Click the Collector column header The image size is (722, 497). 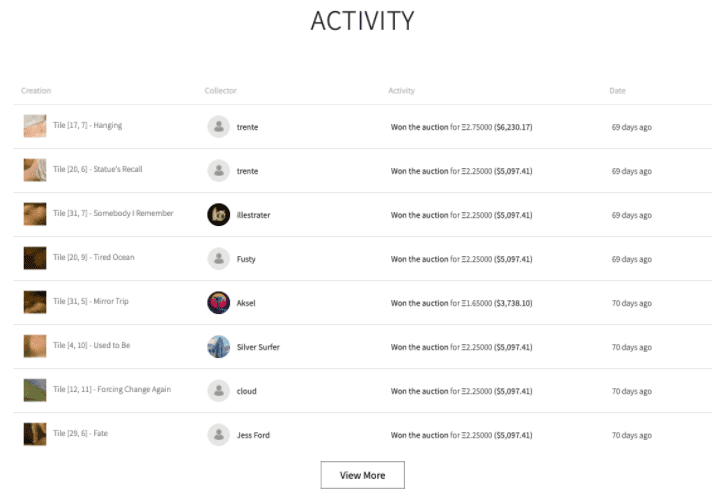coord(220,91)
